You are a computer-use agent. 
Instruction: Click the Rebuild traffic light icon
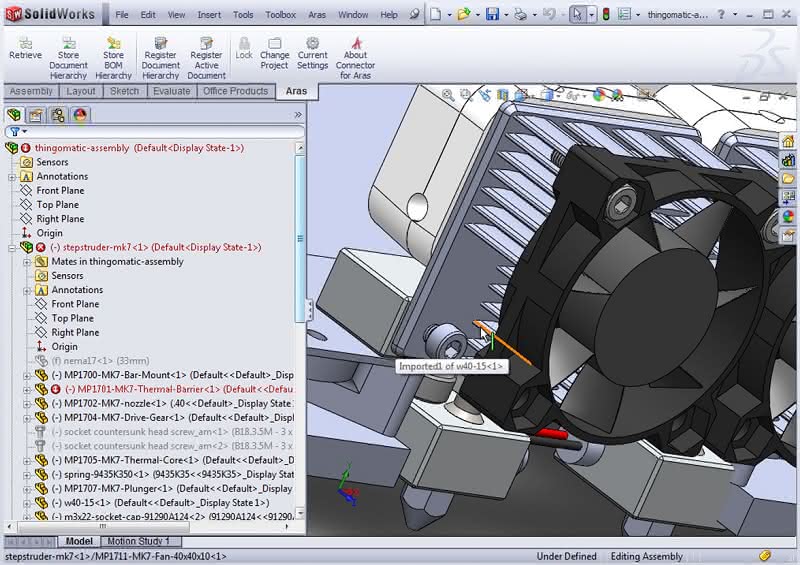[606, 14]
